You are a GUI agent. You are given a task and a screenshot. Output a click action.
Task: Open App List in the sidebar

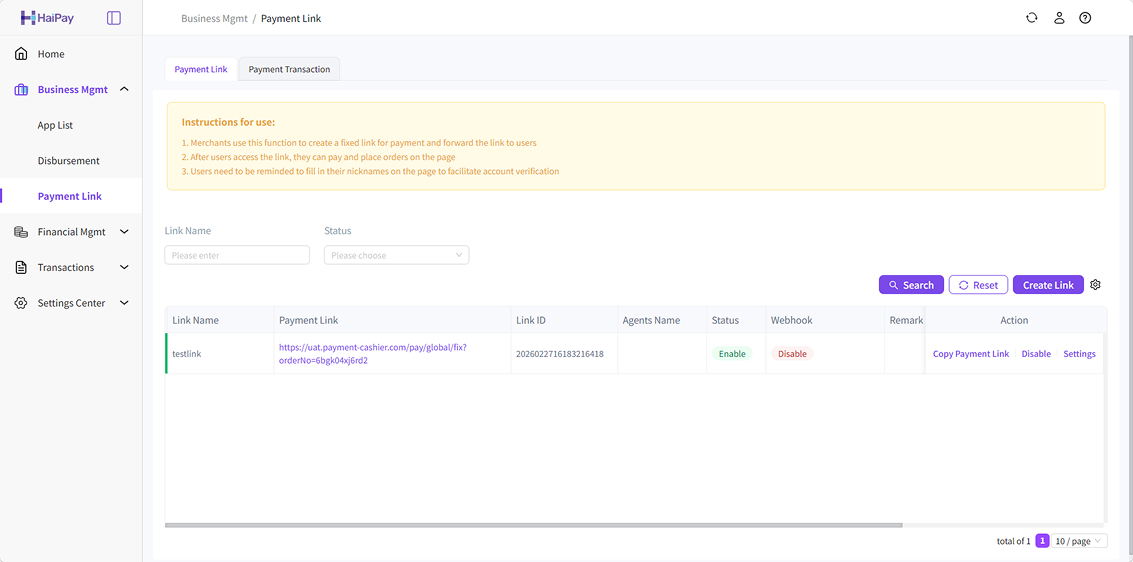point(55,125)
